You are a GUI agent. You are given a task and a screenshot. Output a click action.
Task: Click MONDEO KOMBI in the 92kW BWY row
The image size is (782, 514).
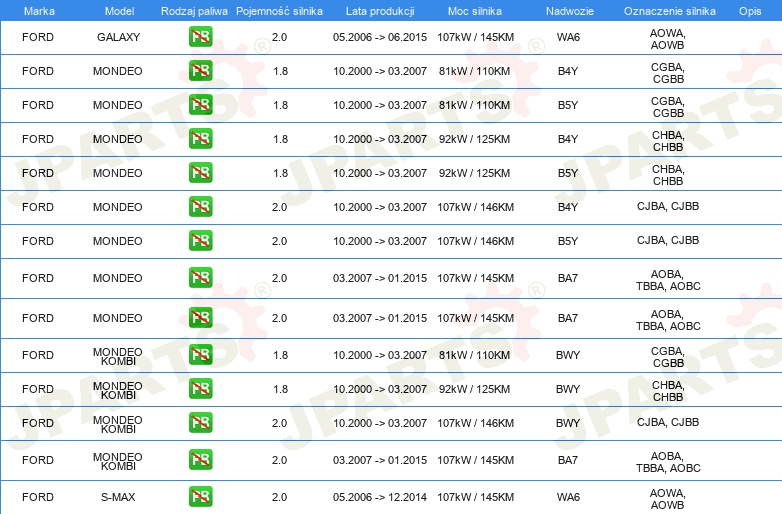(x=118, y=390)
